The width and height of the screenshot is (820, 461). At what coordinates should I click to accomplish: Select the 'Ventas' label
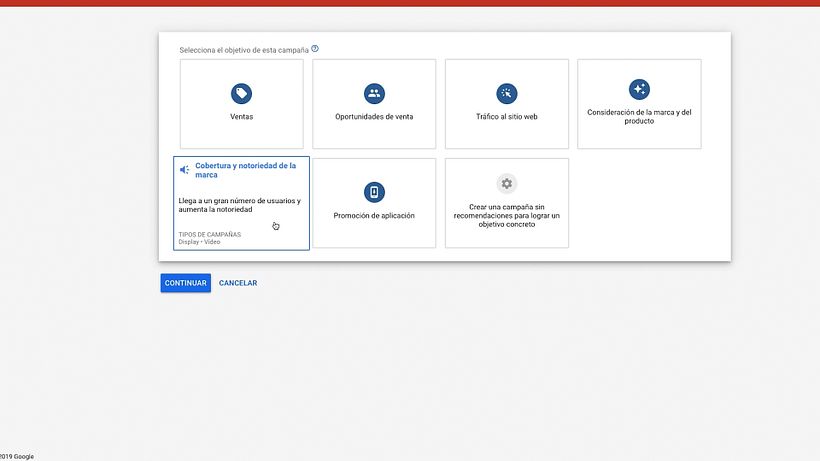(241, 117)
